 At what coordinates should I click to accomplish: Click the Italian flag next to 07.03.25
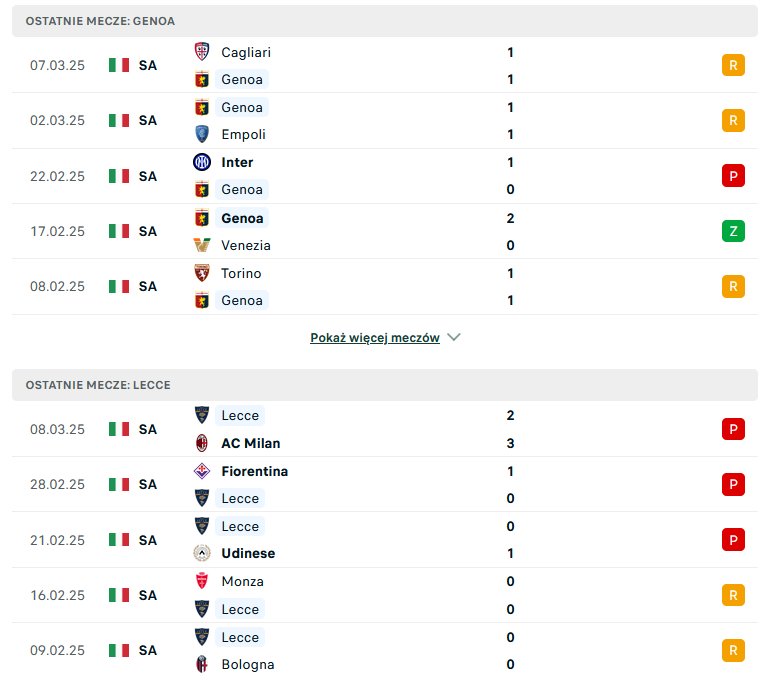[119, 65]
